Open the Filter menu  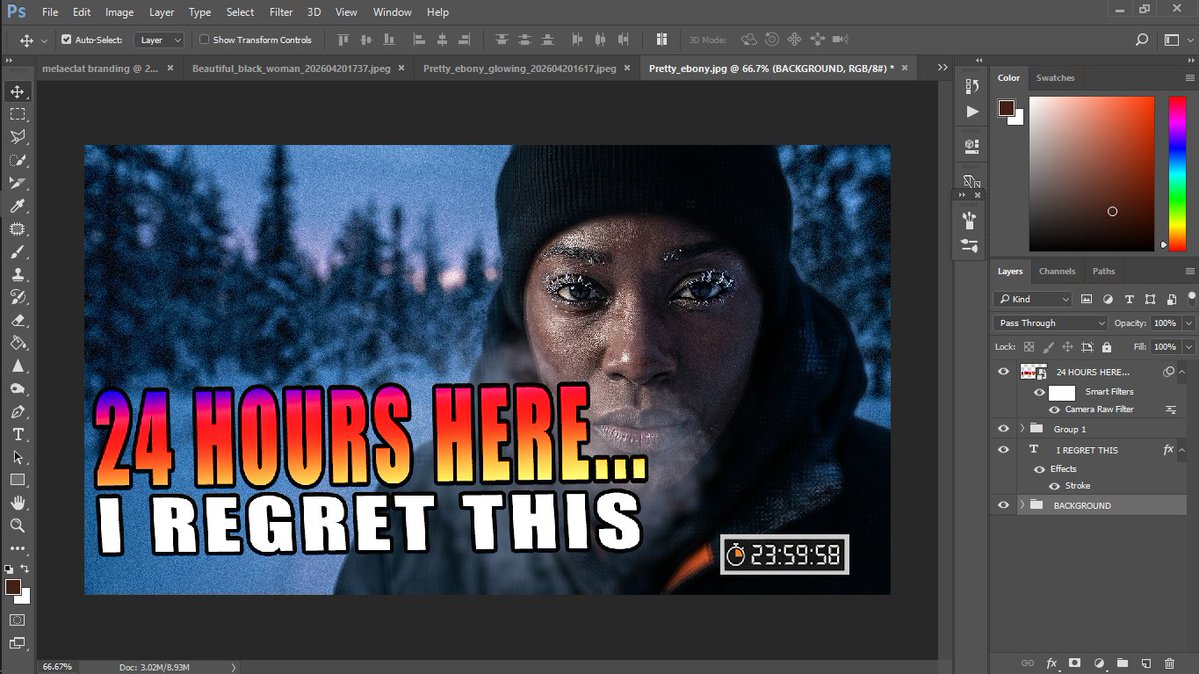click(281, 12)
